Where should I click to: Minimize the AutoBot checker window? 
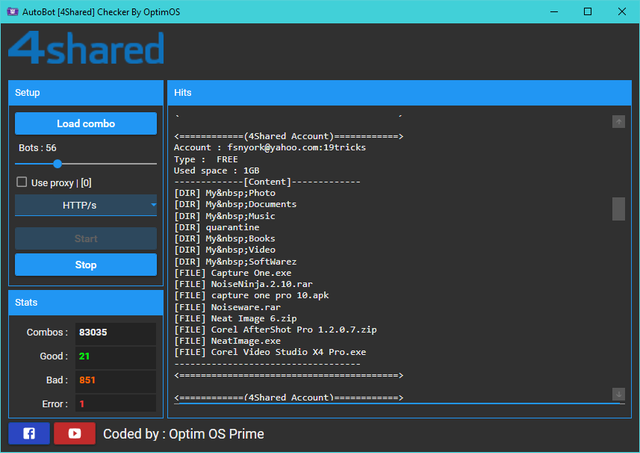(554, 11)
